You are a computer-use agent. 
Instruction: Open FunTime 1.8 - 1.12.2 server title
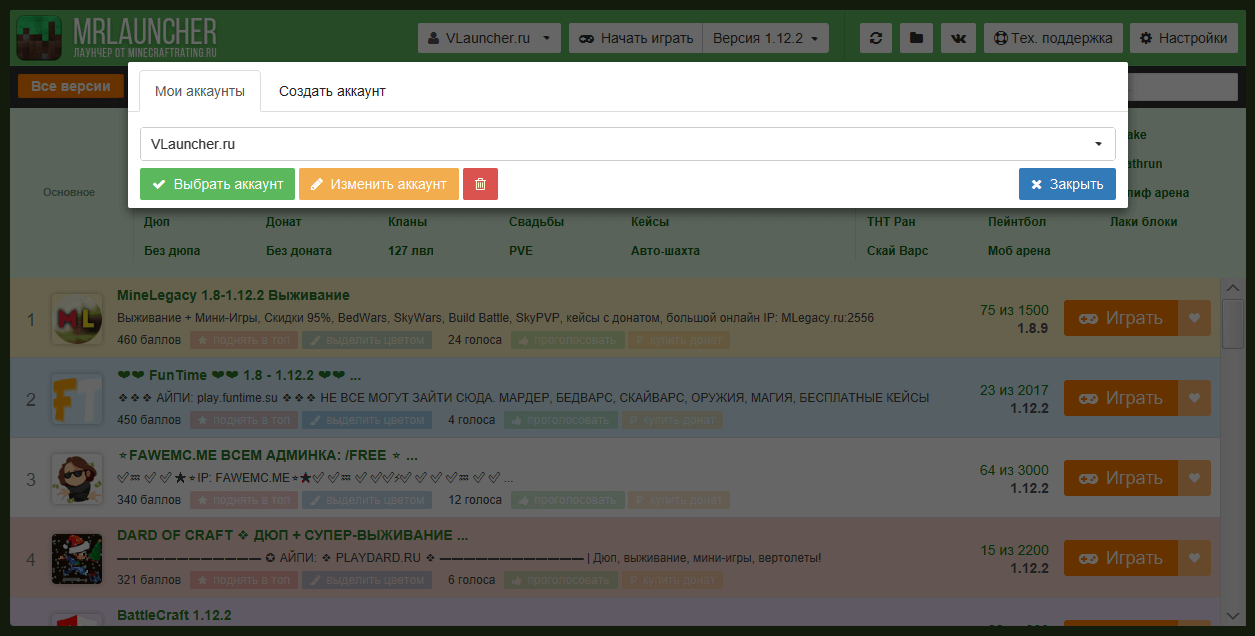(239, 375)
